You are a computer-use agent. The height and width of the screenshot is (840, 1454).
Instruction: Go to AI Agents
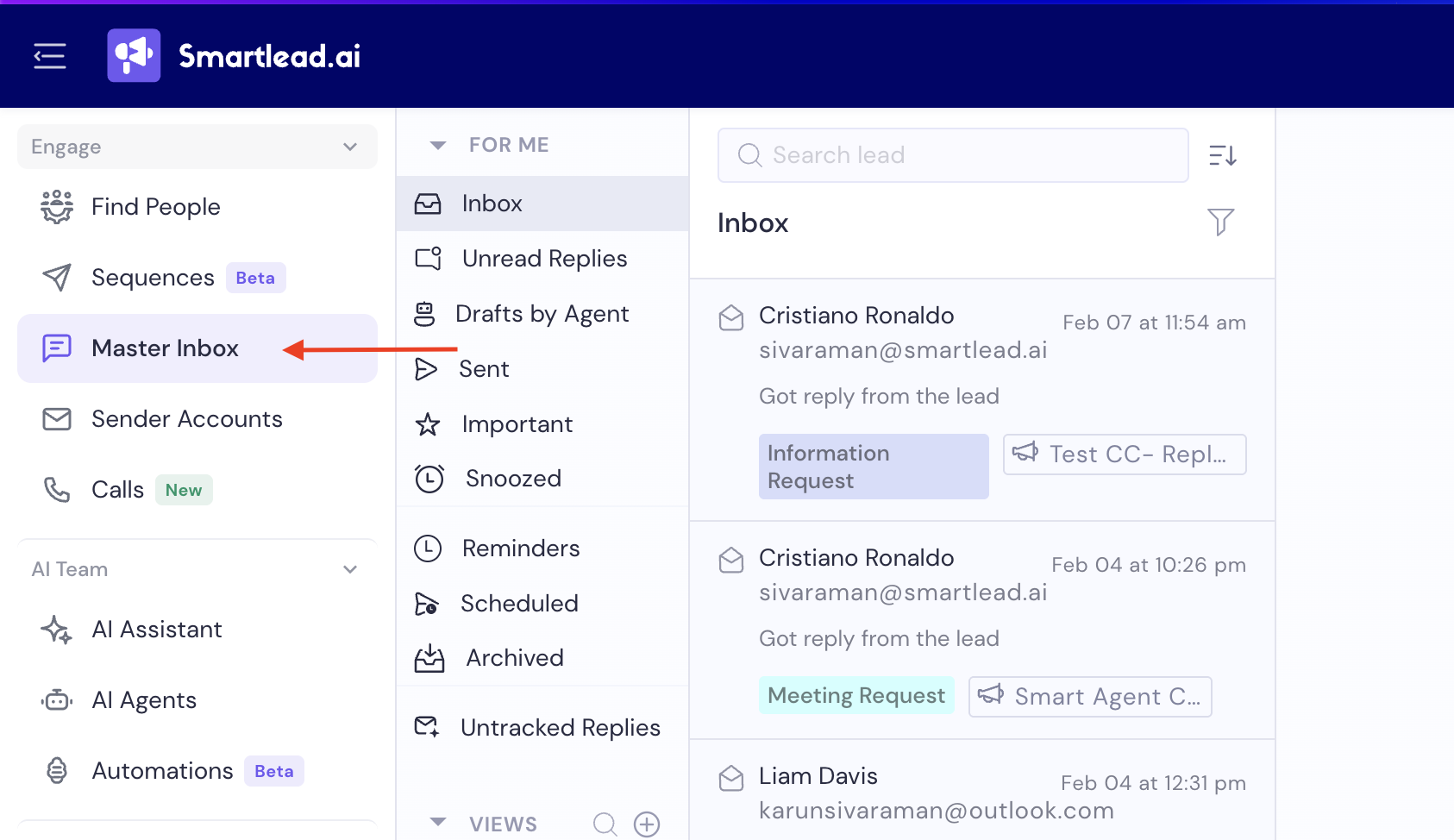(x=197, y=700)
